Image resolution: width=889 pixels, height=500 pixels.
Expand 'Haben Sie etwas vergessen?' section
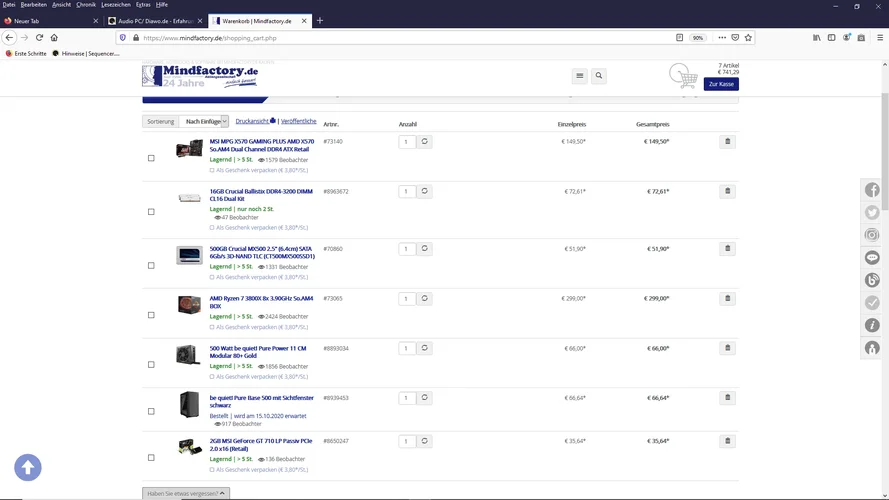tap(186, 493)
